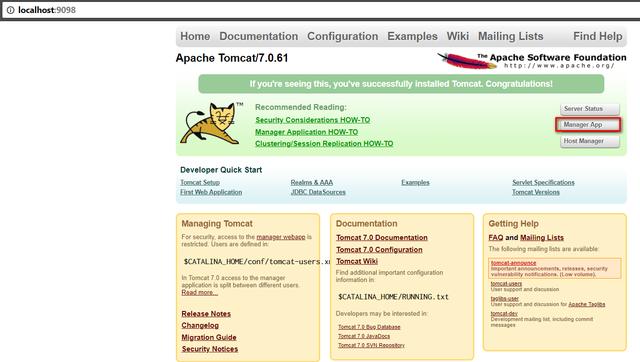Screen dimensions: 640x362
Task: Open the Mailing Lists nav item
Action: click(x=511, y=36)
